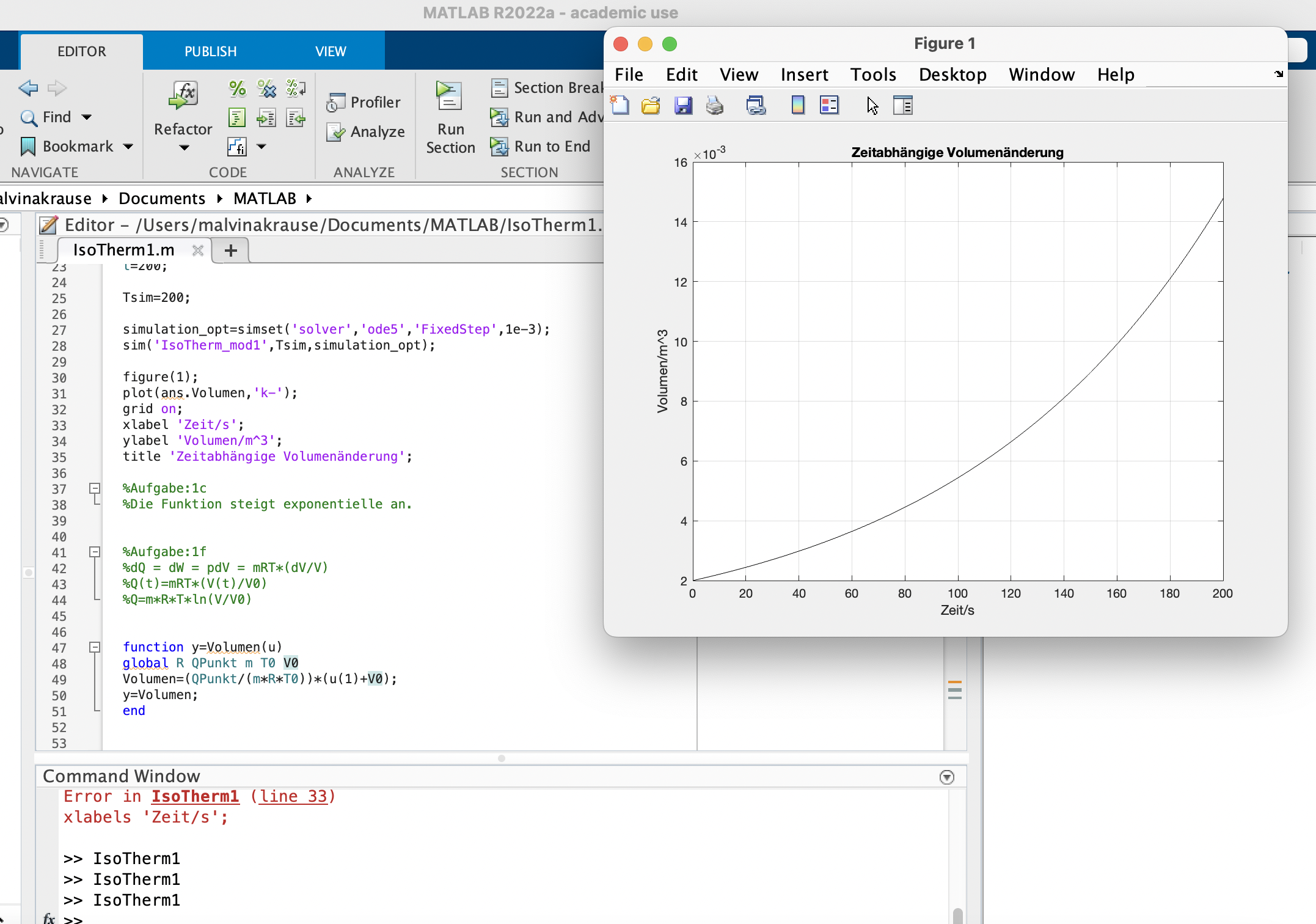Click the Link Plot icon
This screenshot has width=1316, height=924.
point(756,106)
